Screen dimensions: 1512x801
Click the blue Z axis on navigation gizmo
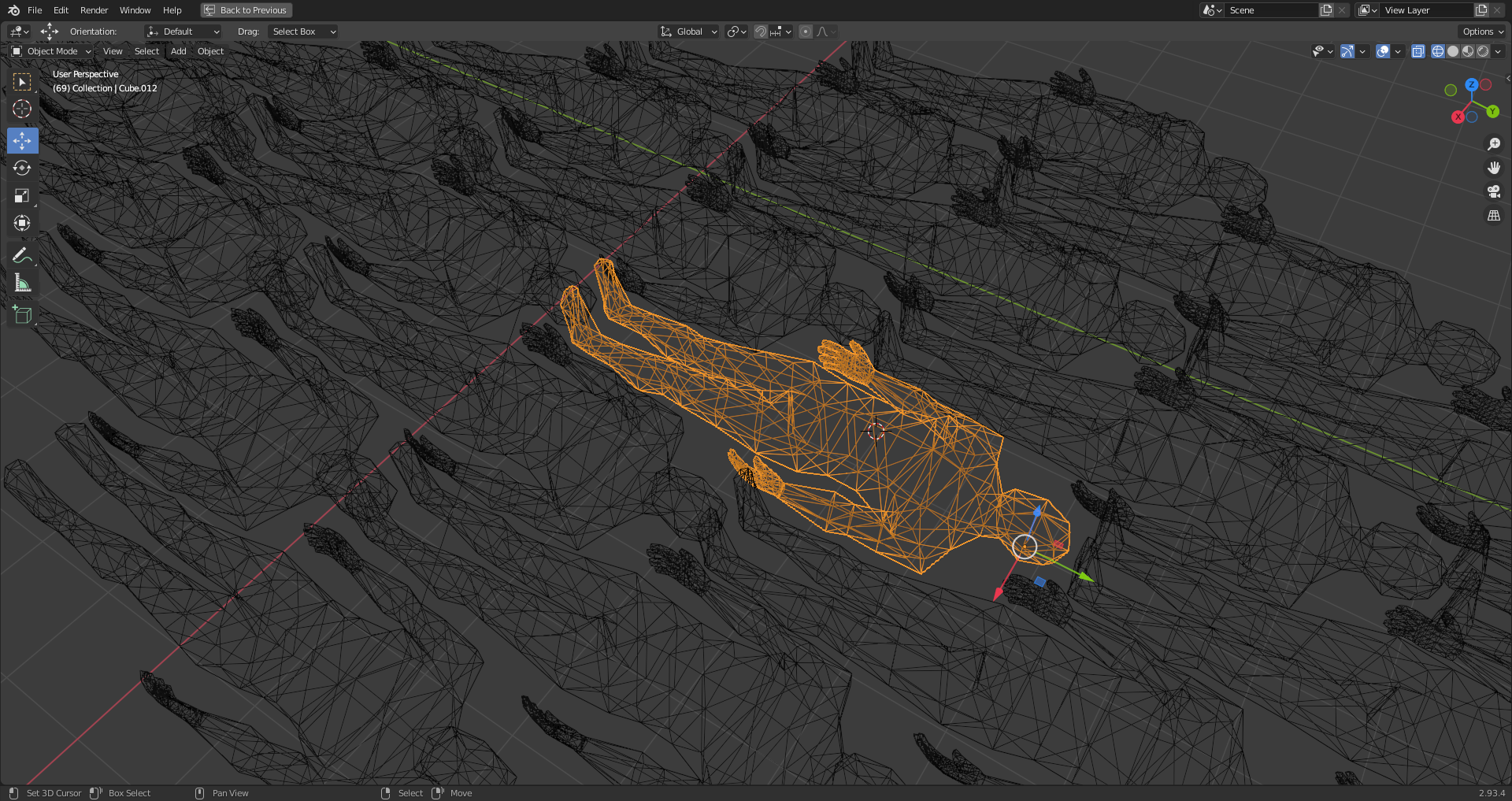[1471, 84]
